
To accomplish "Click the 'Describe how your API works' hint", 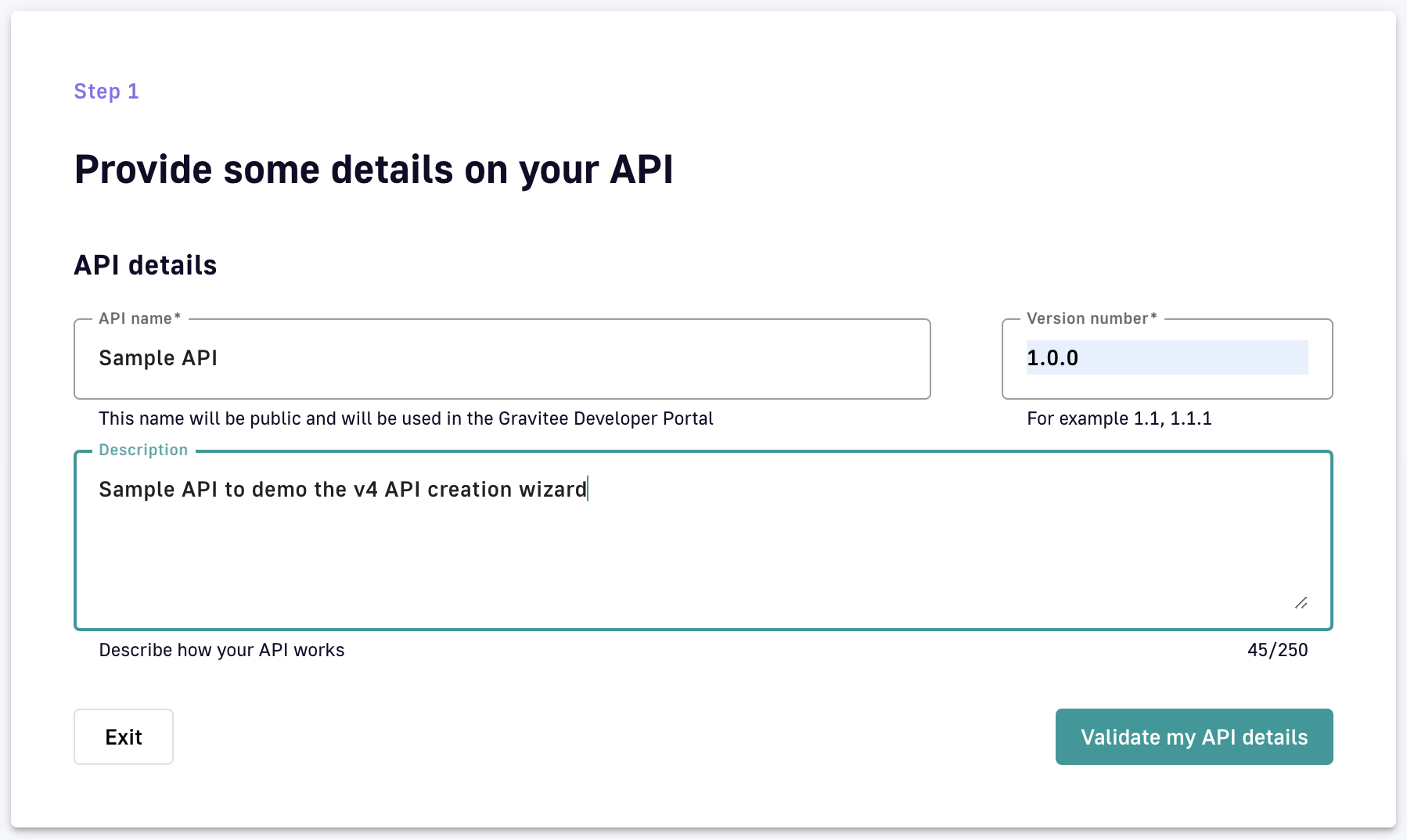I will [221, 650].
